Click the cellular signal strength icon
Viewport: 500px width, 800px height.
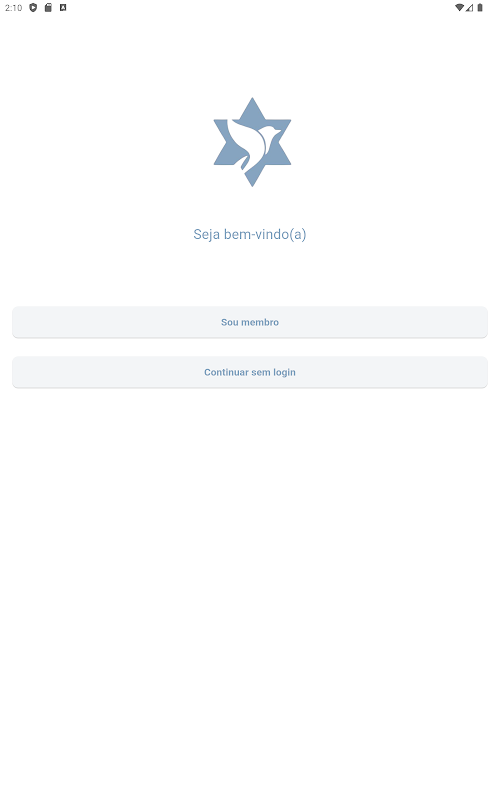(469, 8)
